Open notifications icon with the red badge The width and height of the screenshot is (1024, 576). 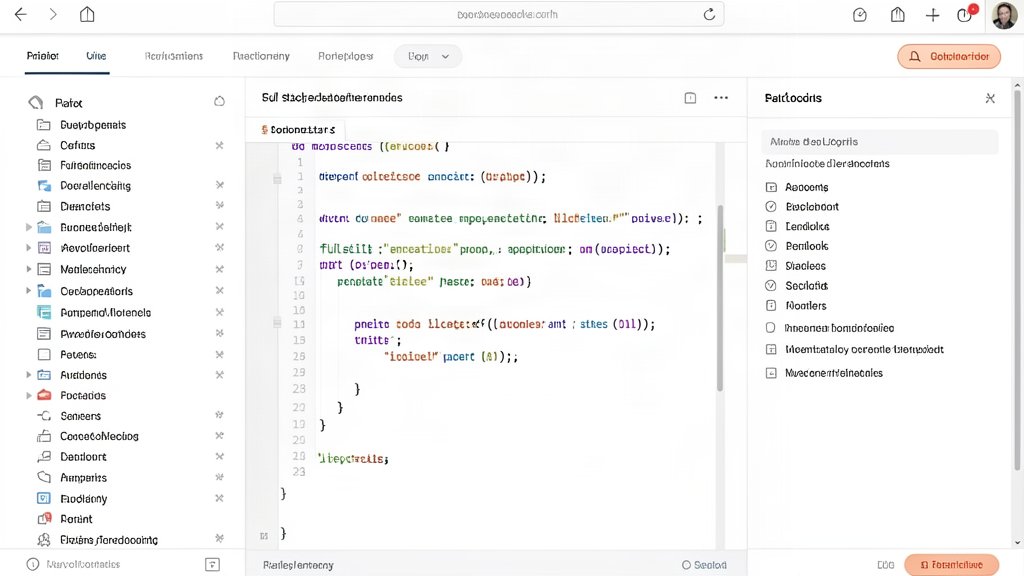click(x=965, y=14)
